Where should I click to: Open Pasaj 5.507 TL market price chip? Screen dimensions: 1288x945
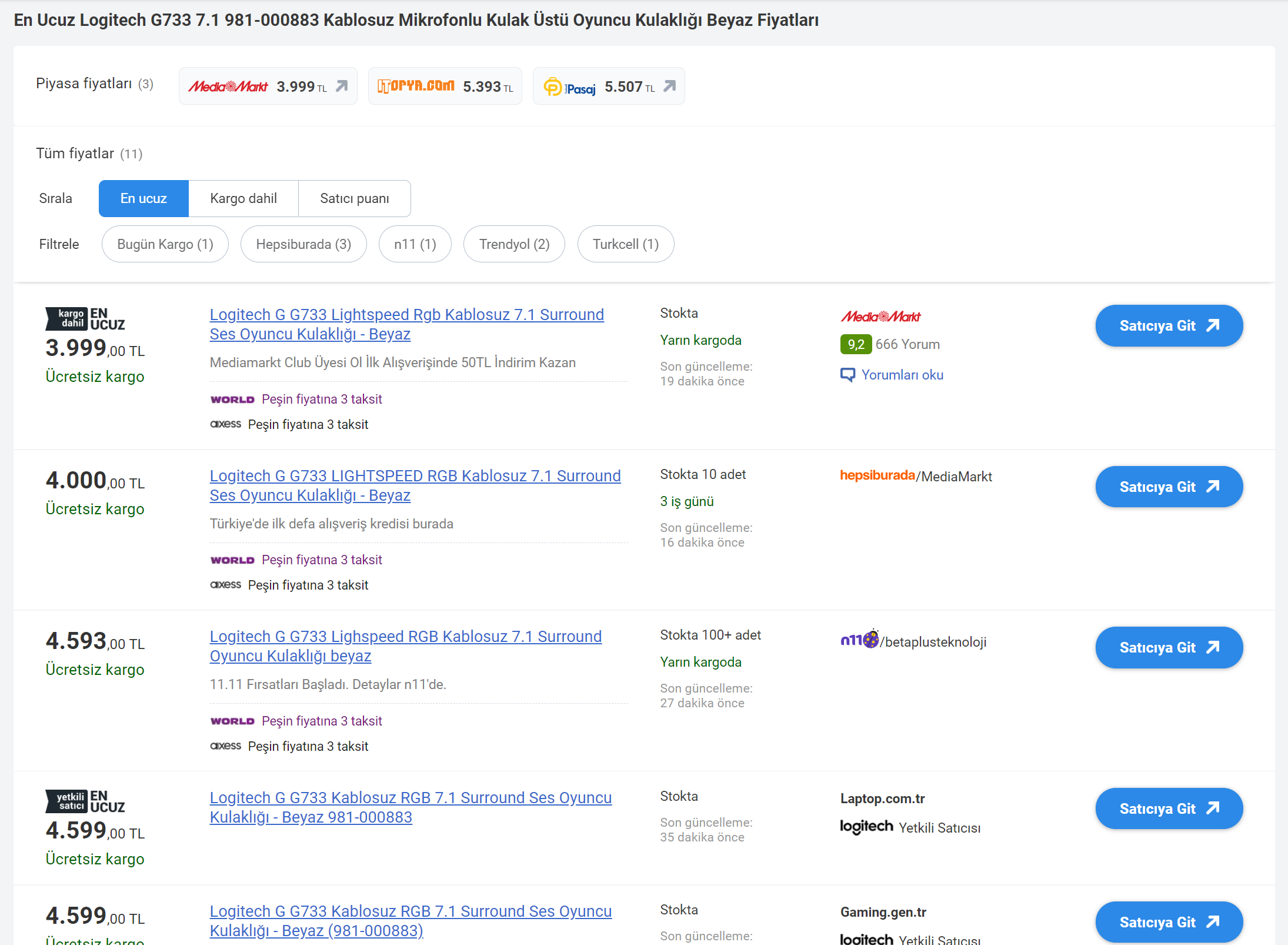click(x=609, y=86)
